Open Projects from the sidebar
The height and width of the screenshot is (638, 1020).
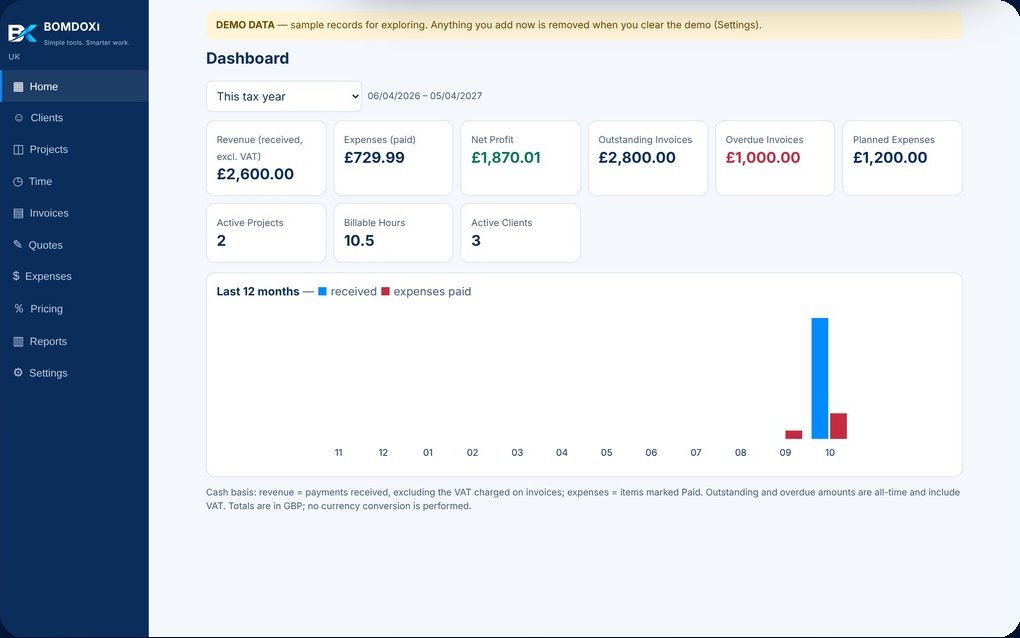pos(74,150)
